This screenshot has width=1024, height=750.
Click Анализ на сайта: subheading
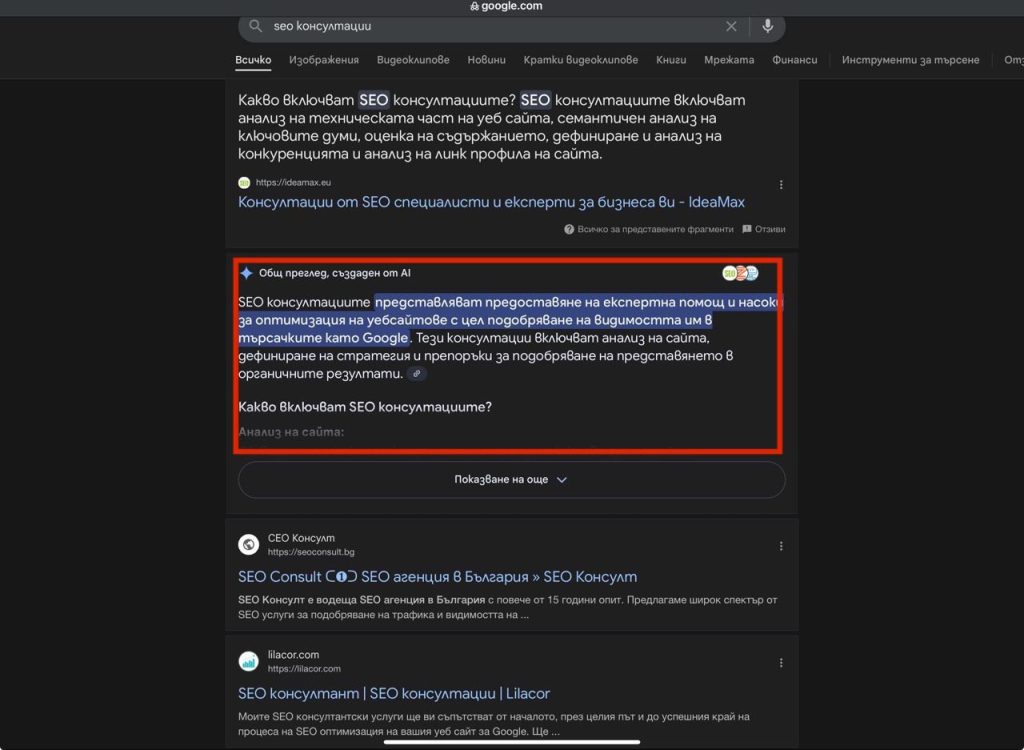click(x=291, y=432)
